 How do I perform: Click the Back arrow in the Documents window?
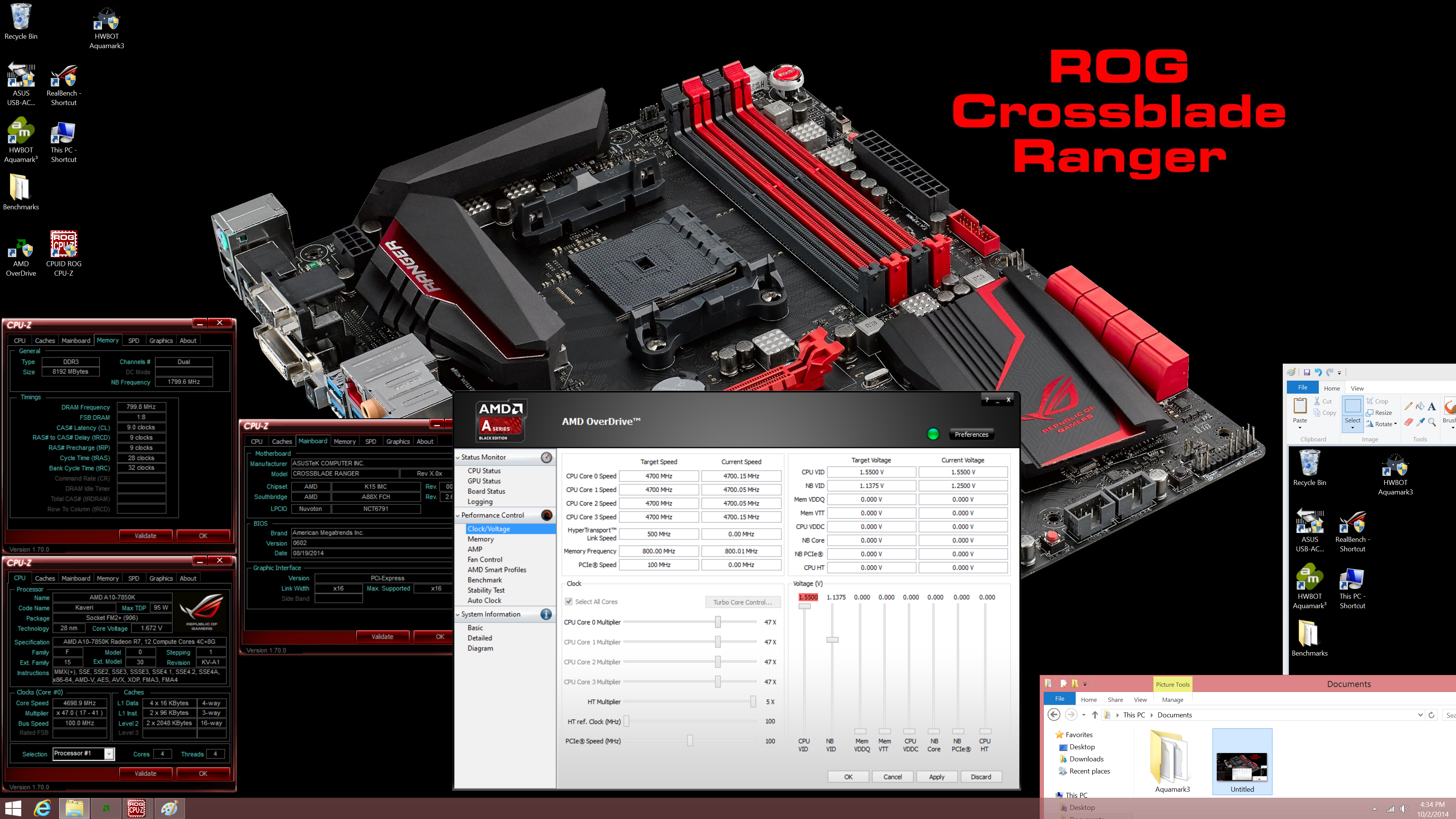[1054, 714]
